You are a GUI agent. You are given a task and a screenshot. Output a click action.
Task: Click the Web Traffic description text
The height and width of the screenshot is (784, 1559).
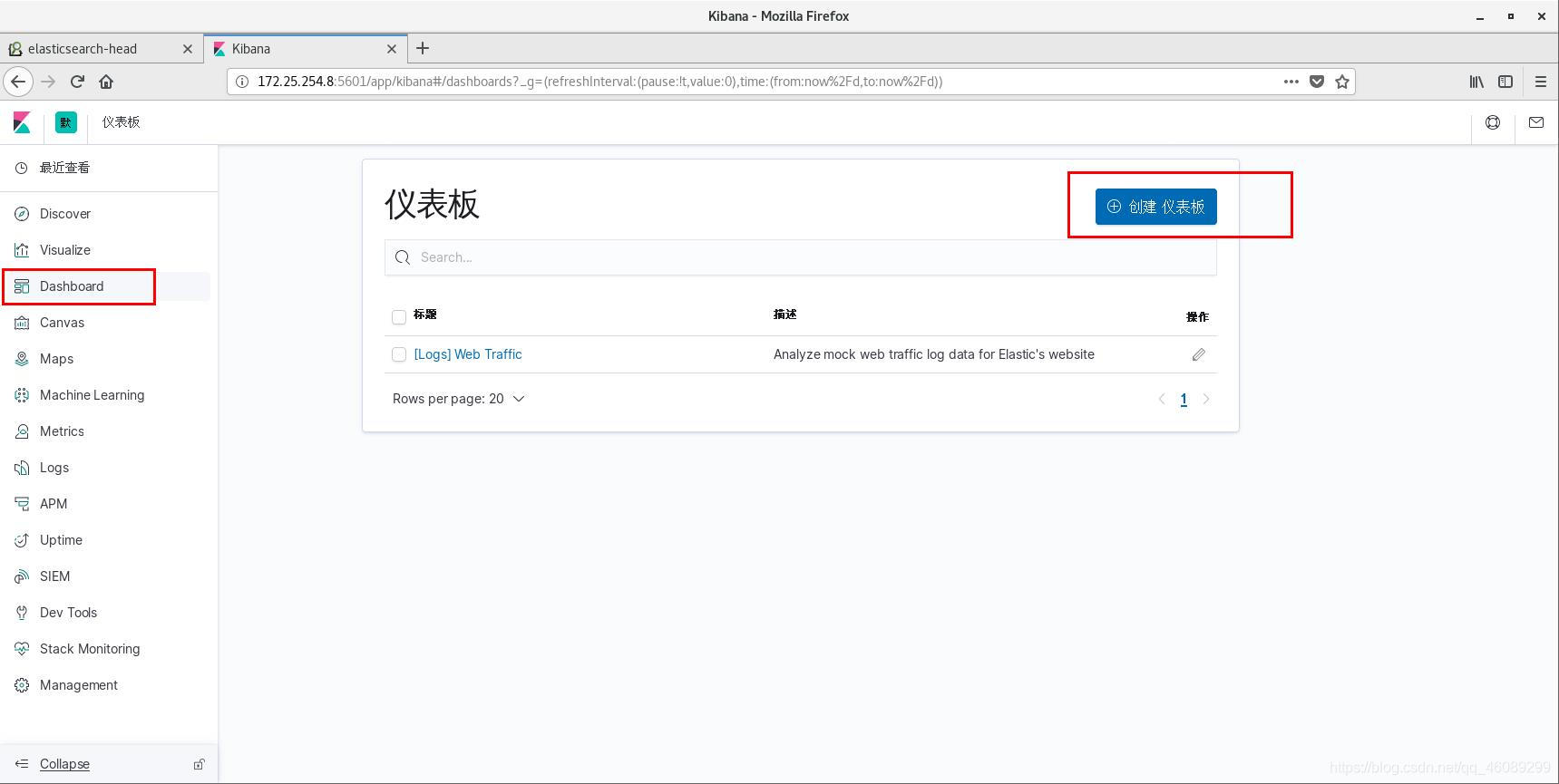click(x=934, y=354)
